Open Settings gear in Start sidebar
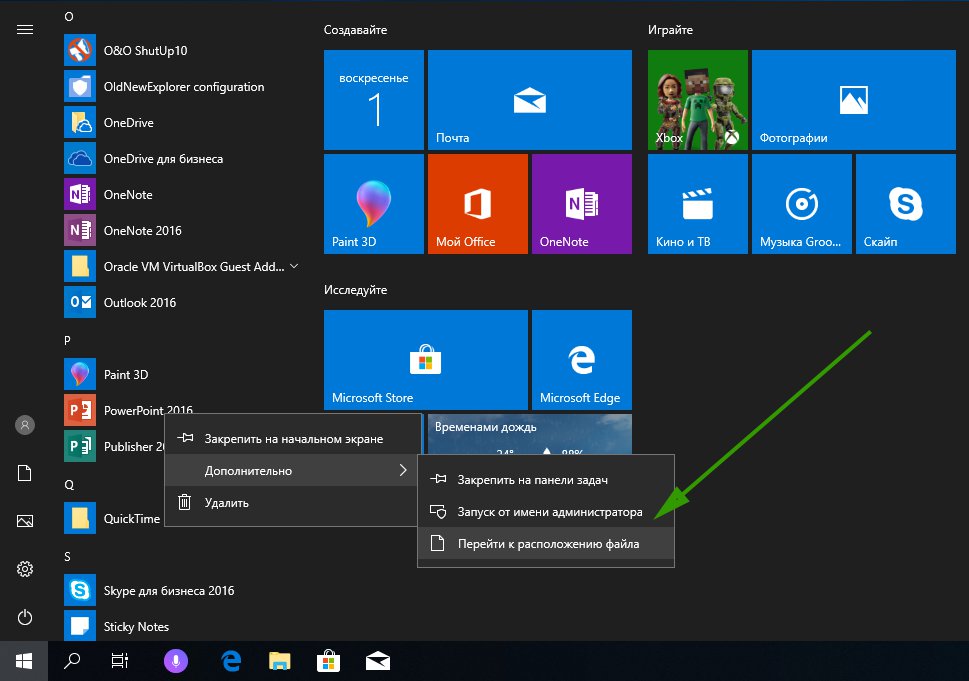This screenshot has width=969, height=681. [x=25, y=569]
